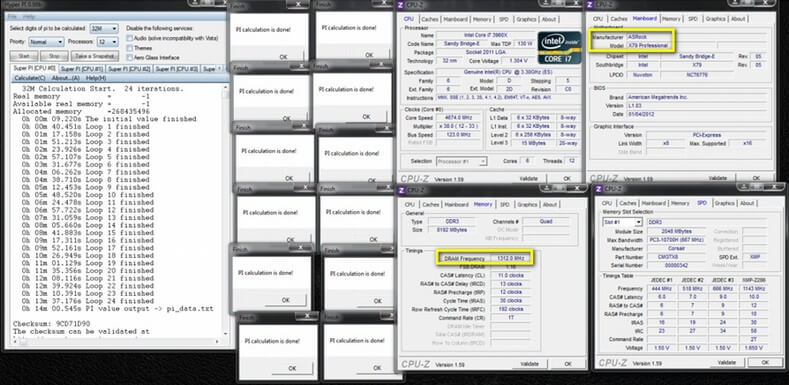Open the Processors count dropdown showing 12
789x385 pixels.
[x=108, y=42]
